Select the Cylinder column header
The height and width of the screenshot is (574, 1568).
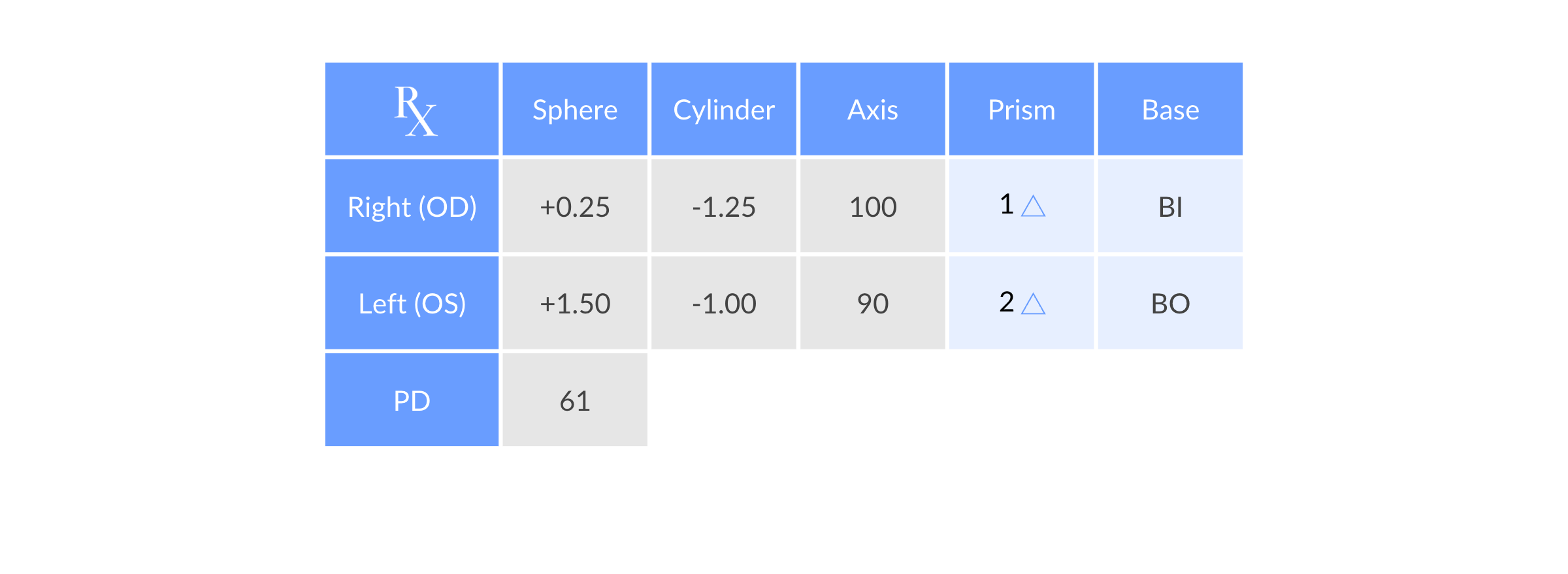[x=724, y=110]
